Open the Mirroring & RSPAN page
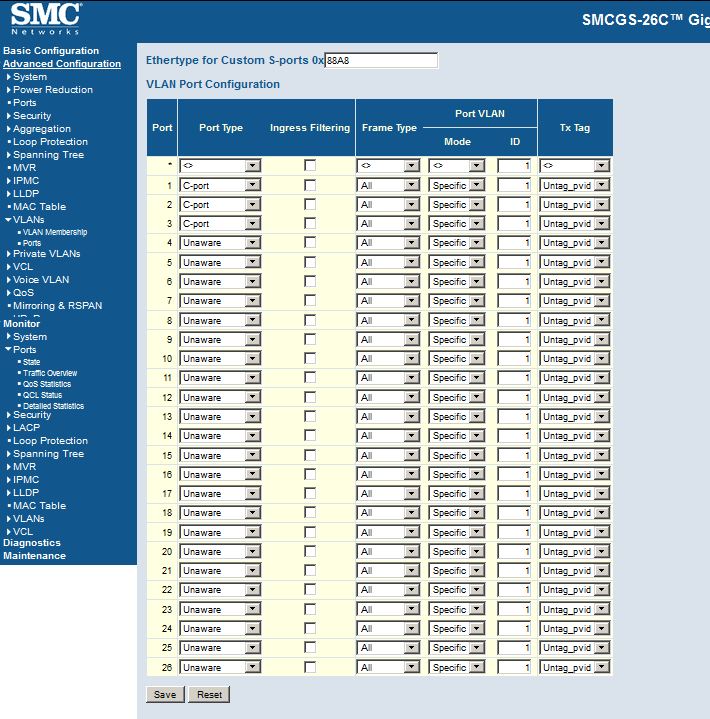Screen dimensions: 710x719 (x=57, y=306)
